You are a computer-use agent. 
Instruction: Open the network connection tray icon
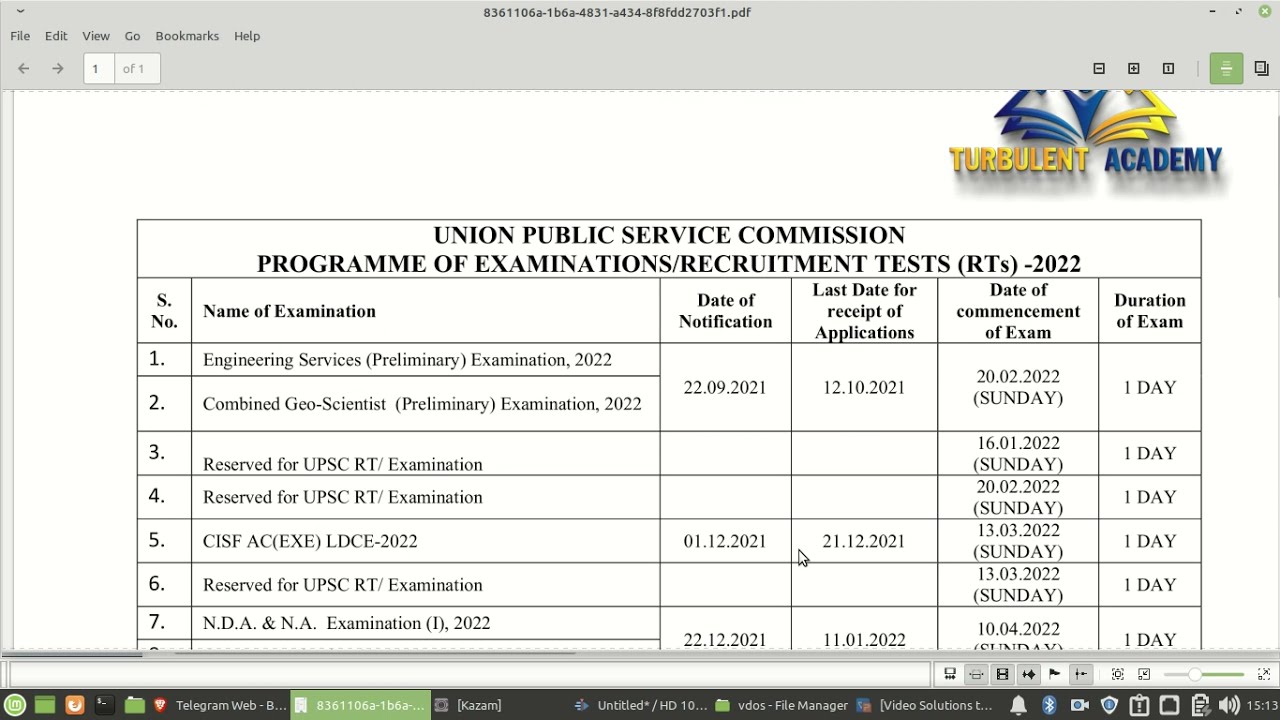click(x=1170, y=705)
